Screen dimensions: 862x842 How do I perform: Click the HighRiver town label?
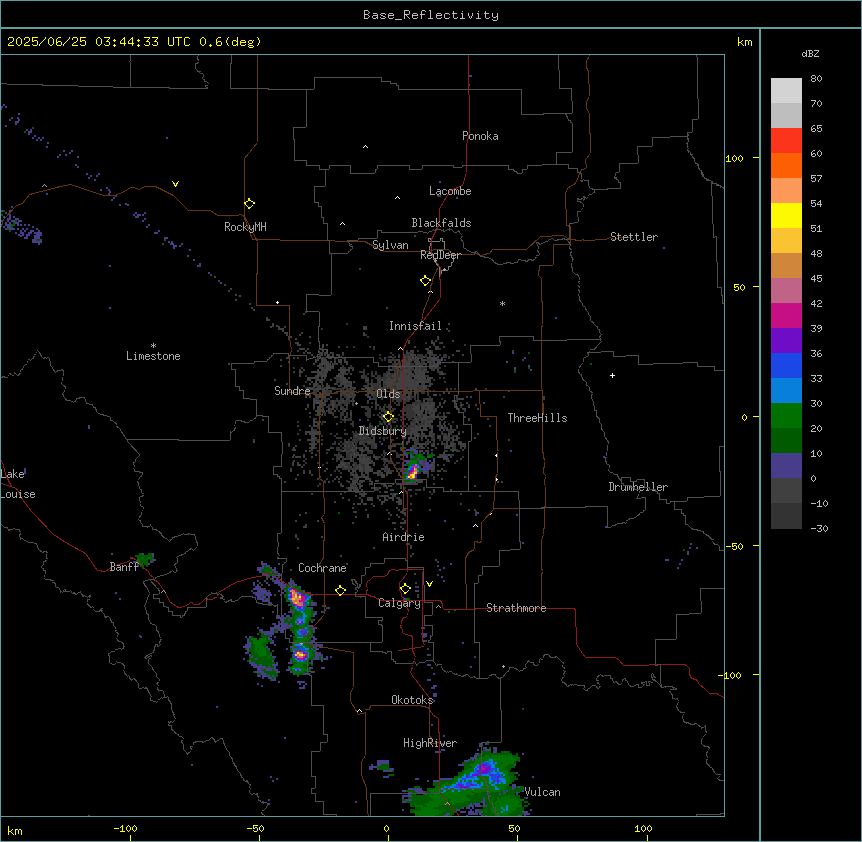click(430, 743)
